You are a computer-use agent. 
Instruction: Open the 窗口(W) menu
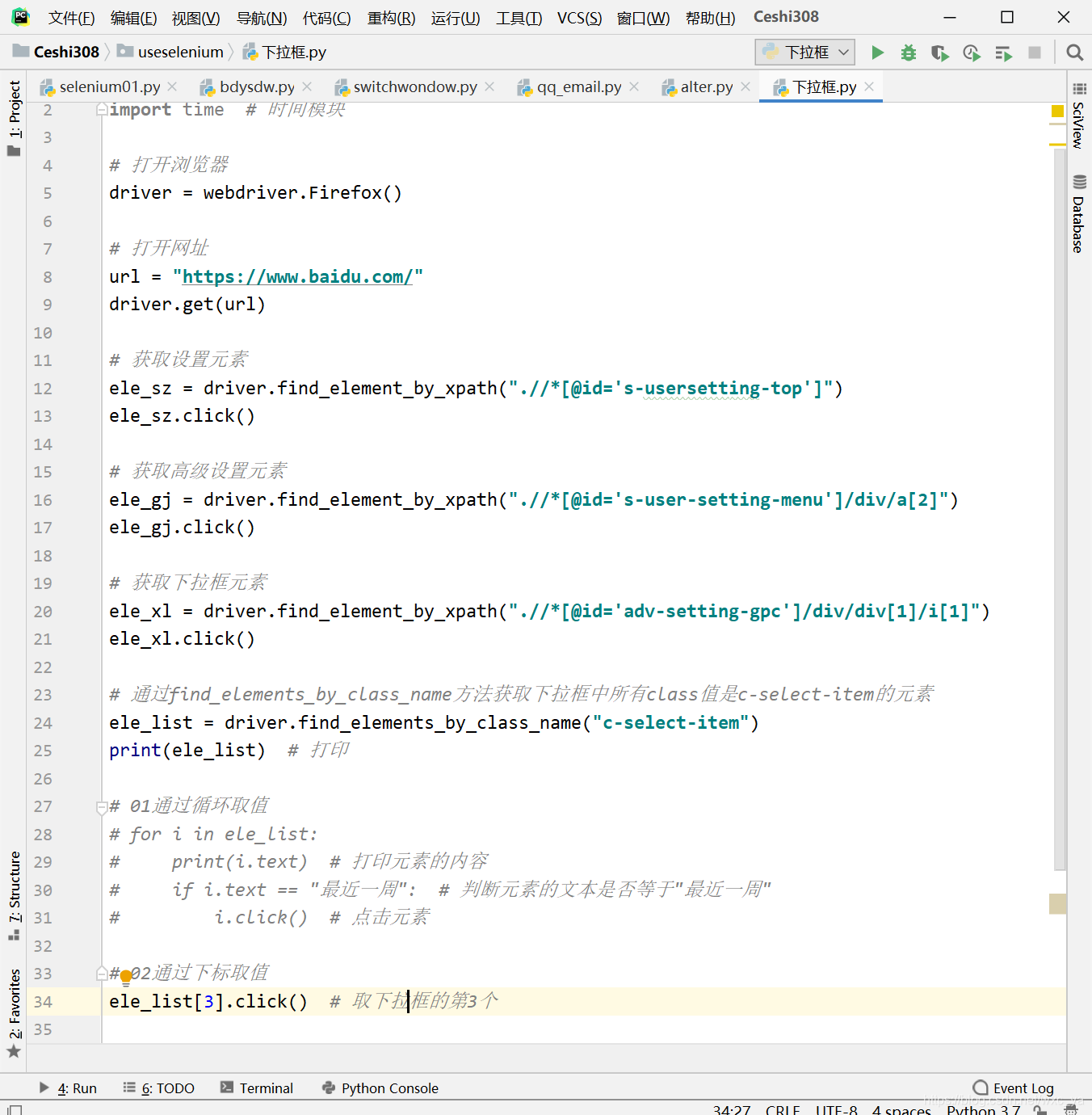click(x=644, y=18)
